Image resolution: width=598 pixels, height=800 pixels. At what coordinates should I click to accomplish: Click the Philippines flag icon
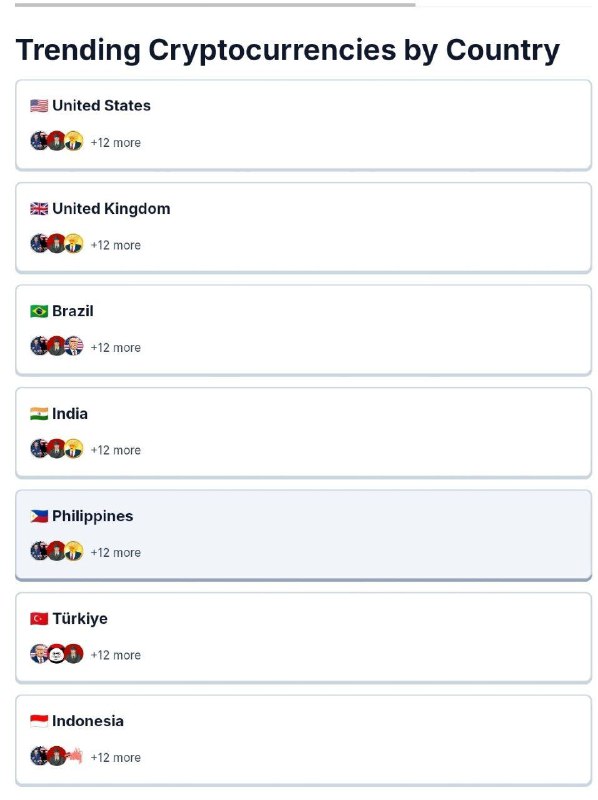click(39, 516)
